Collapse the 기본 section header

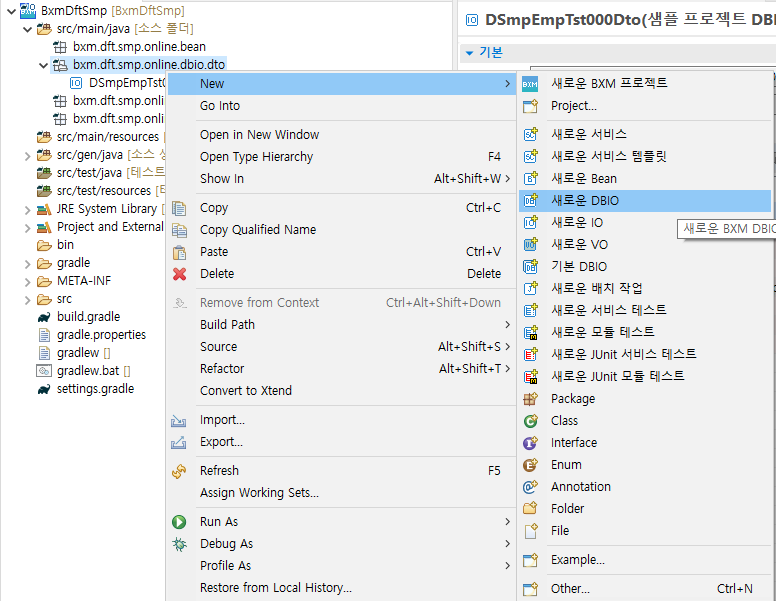(x=470, y=53)
